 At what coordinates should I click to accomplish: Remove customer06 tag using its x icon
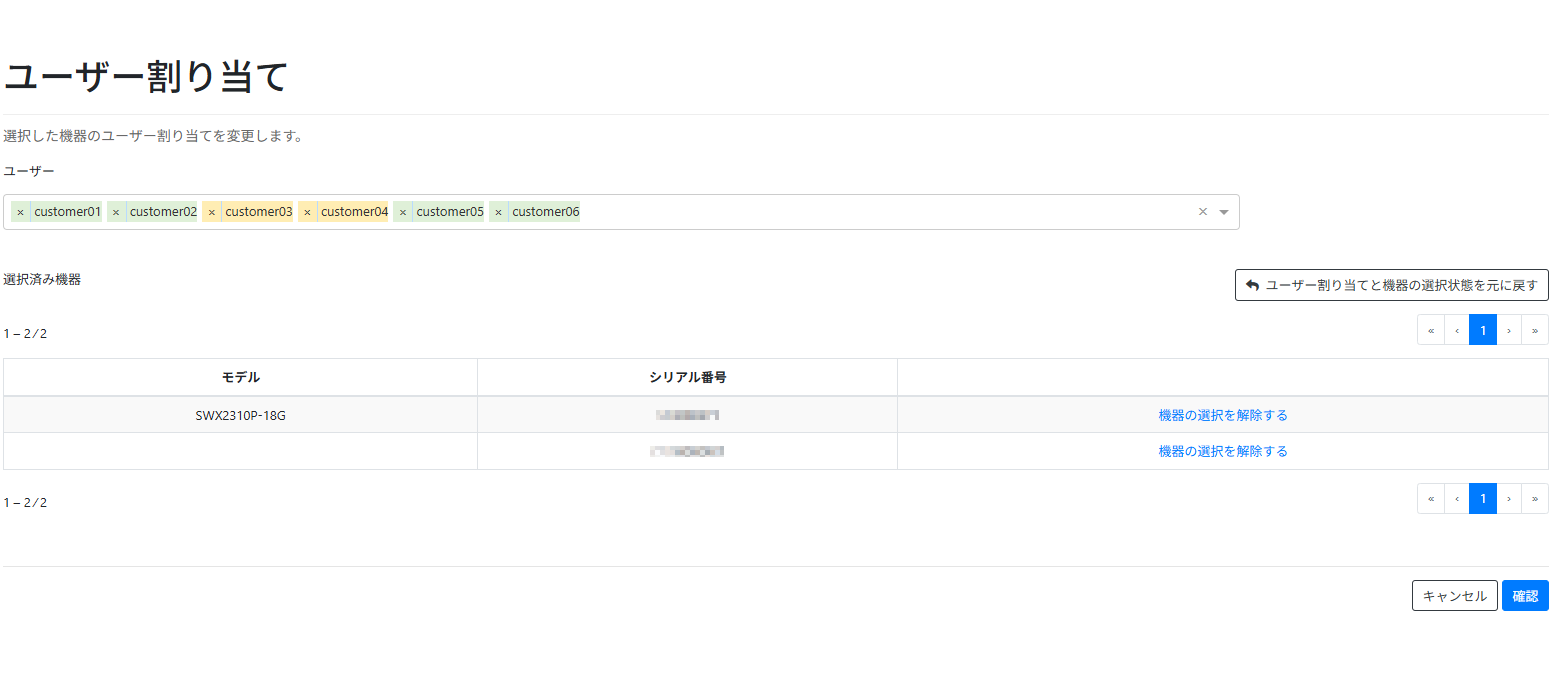tap(498, 212)
